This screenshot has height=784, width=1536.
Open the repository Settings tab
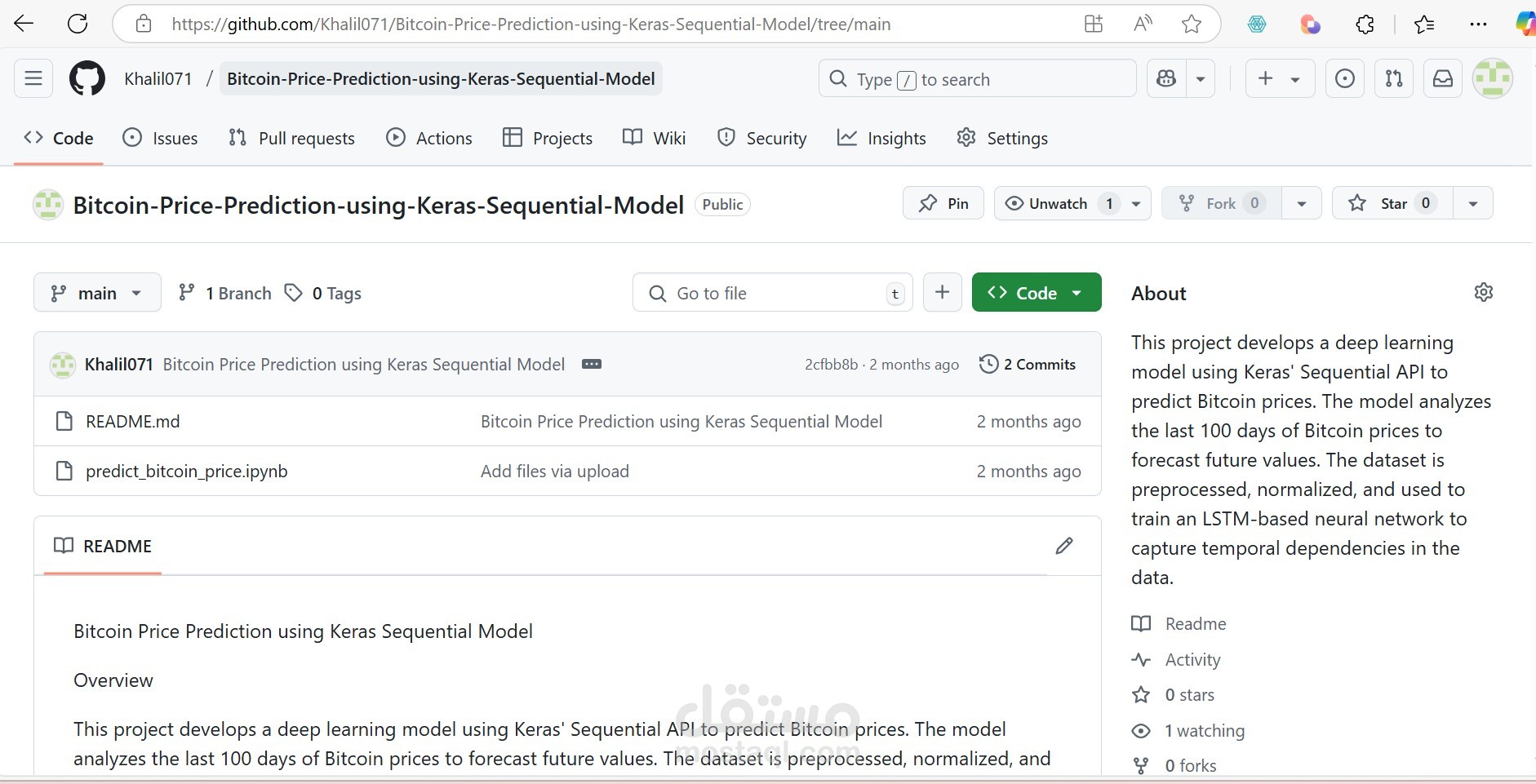tap(1001, 138)
